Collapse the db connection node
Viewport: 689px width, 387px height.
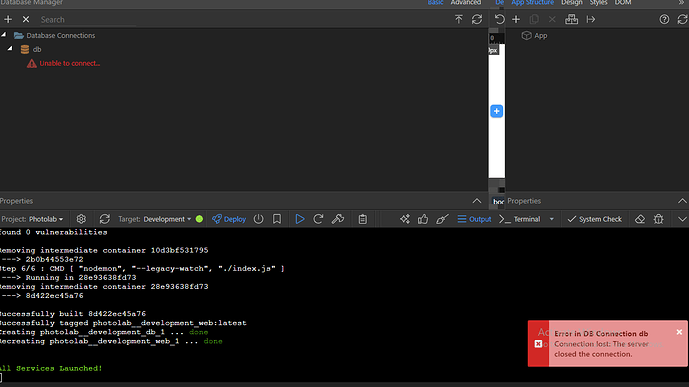[10, 48]
